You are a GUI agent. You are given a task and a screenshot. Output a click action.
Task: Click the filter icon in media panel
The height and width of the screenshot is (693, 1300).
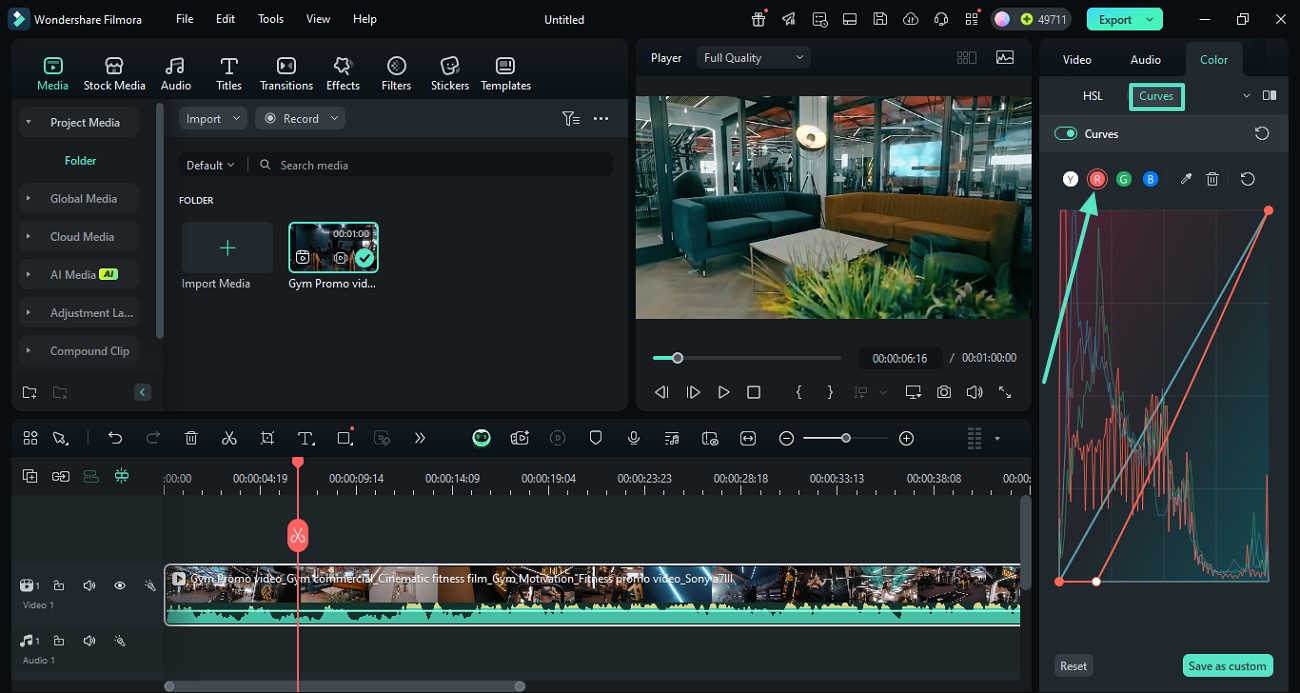(571, 118)
